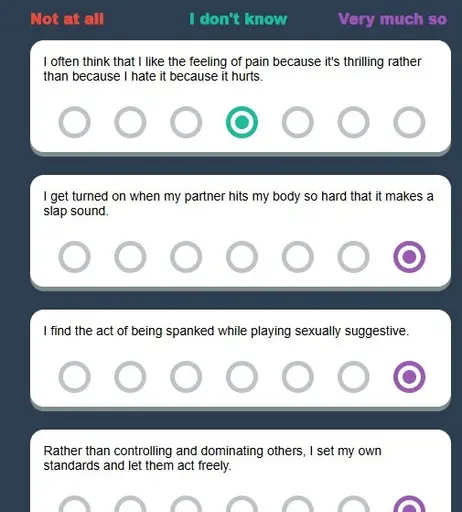Choose third radio for slap sound statement
Image resolution: width=462 pixels, height=512 pixels.
point(186,257)
